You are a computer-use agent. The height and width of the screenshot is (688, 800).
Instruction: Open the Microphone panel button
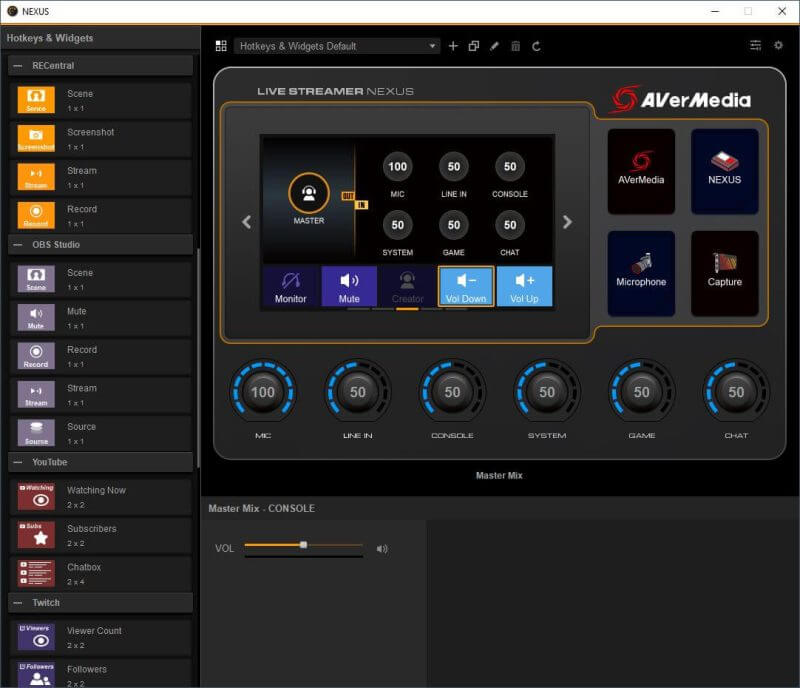click(x=641, y=274)
